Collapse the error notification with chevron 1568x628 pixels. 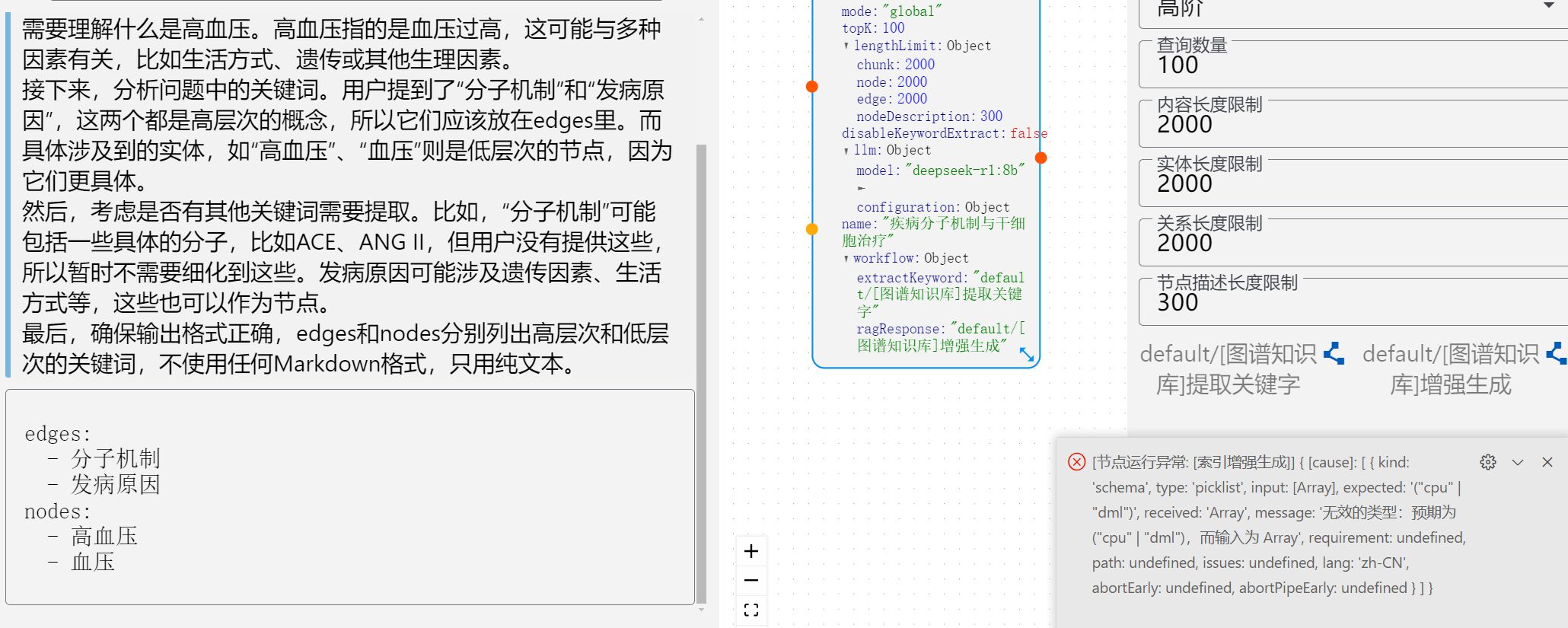click(x=1517, y=462)
